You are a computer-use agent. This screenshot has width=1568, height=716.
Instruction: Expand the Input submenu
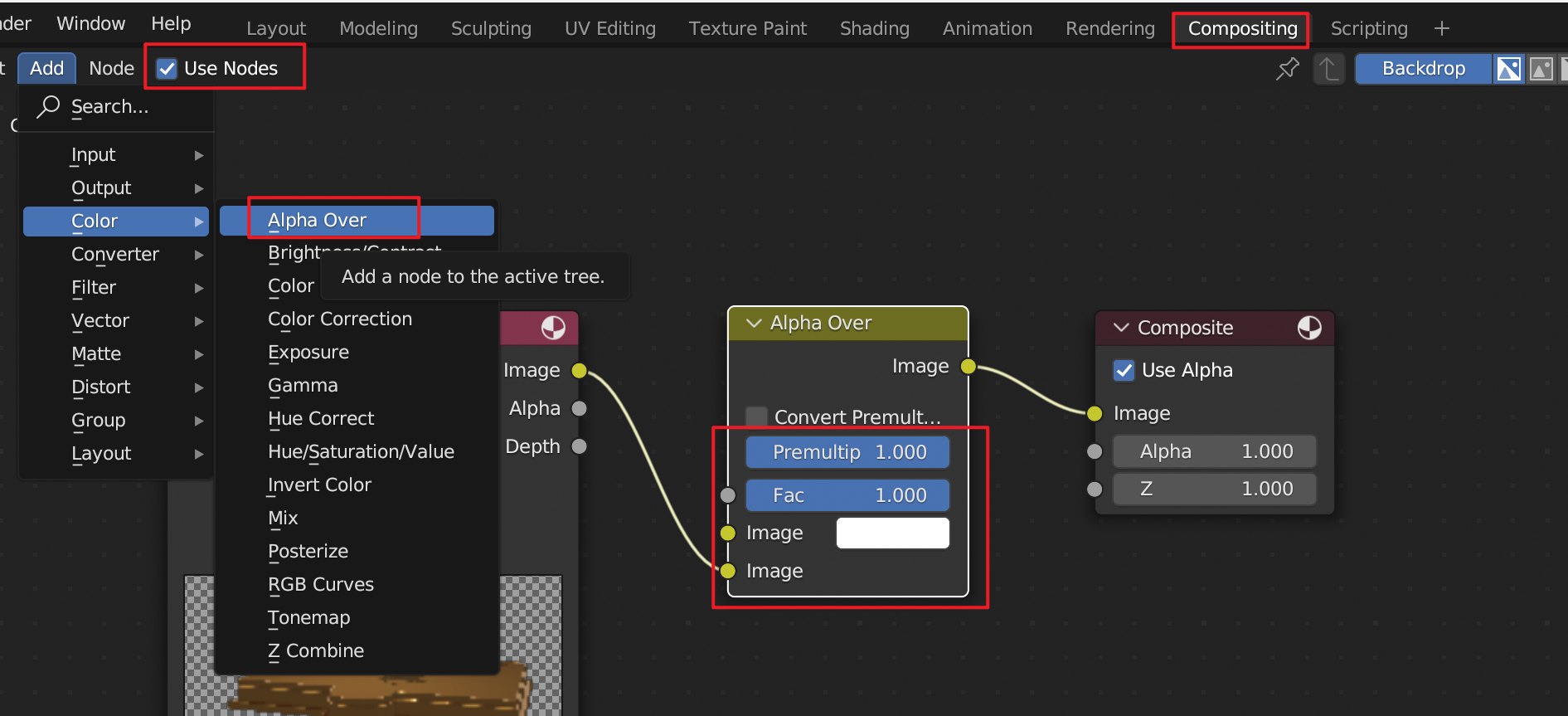pos(116,155)
